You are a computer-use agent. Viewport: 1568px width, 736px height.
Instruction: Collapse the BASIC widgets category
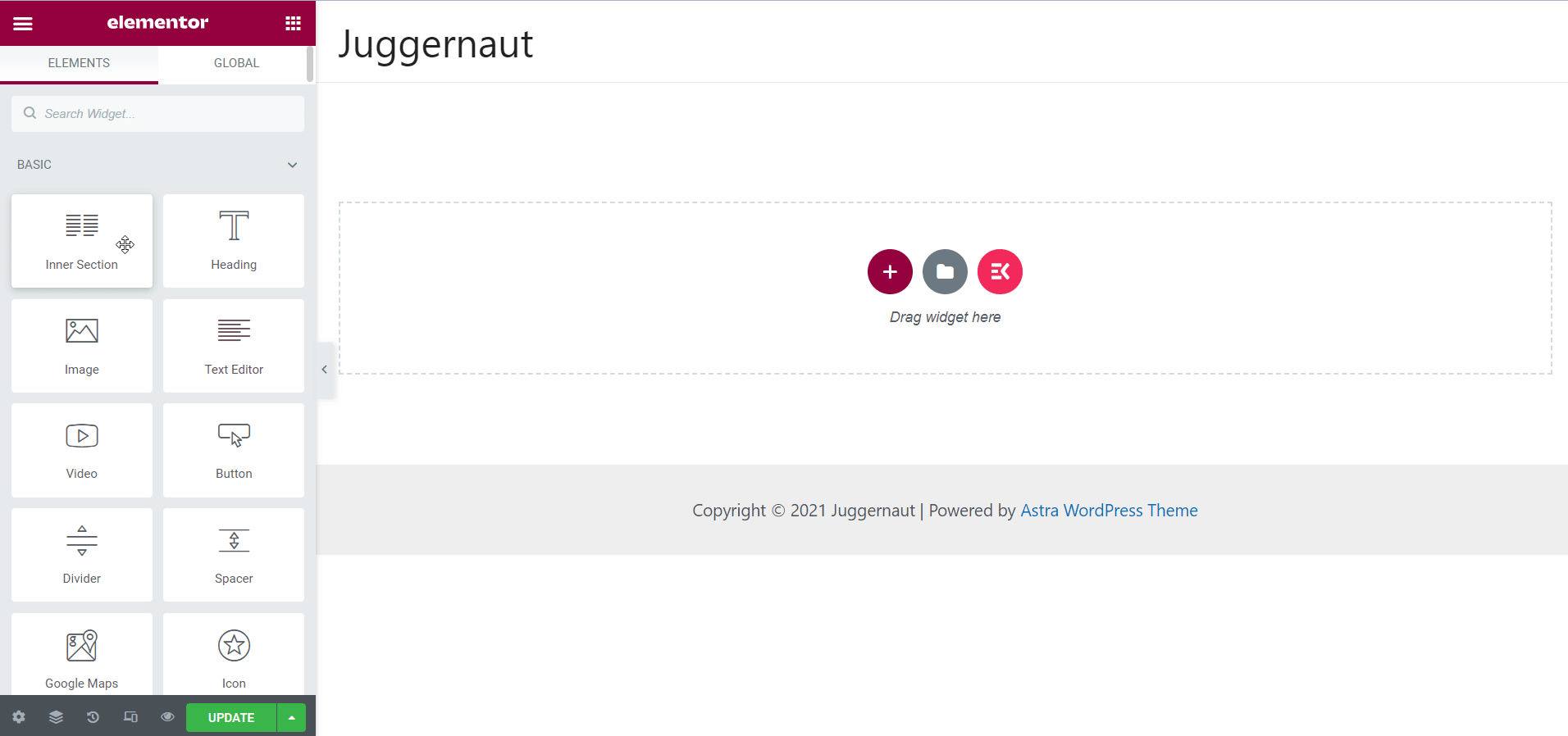click(292, 165)
